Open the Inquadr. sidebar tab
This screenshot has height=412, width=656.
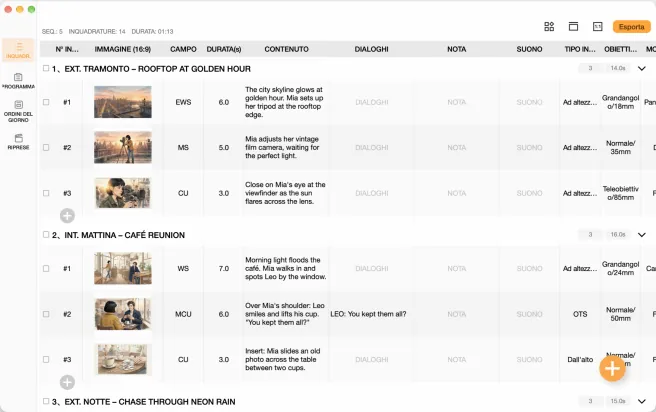(18, 50)
